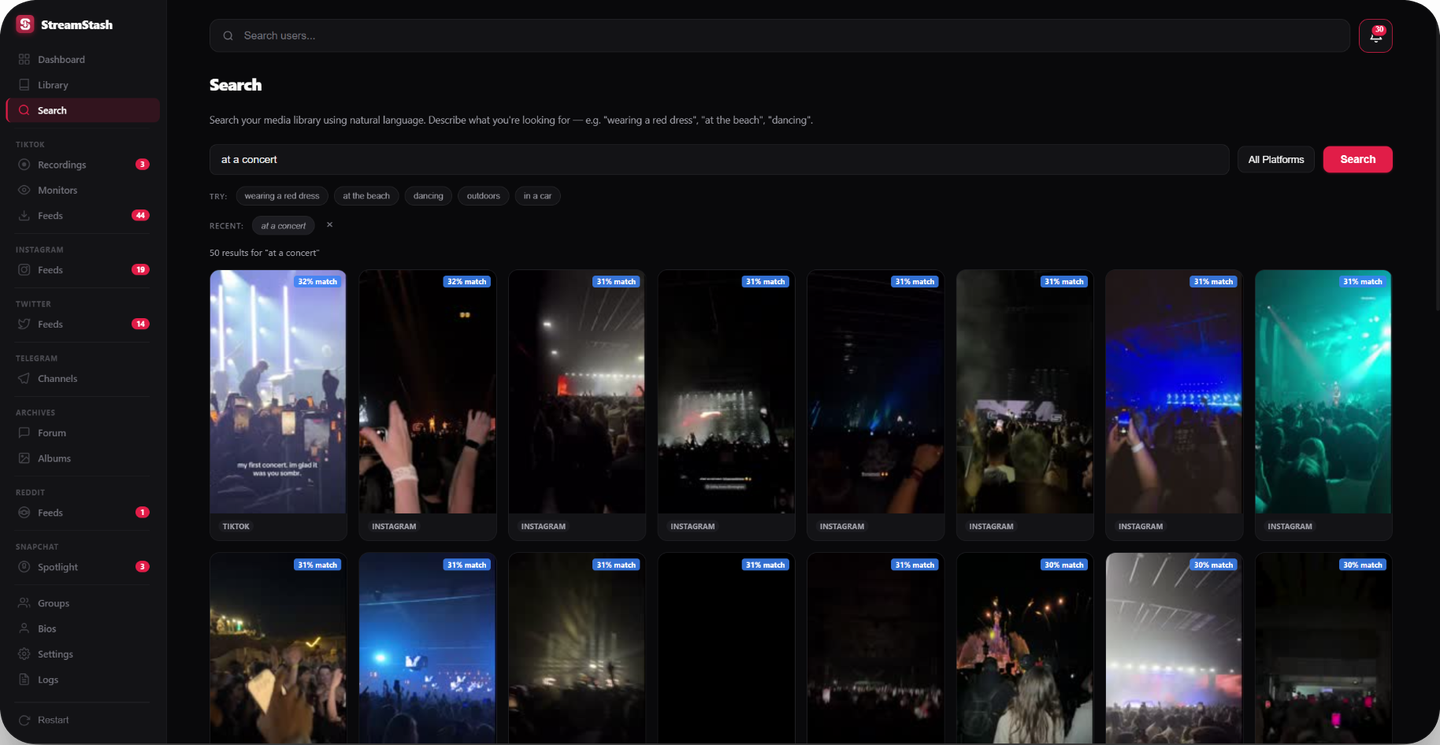Click the Reddit Feeds icon
This screenshot has width=1440, height=745.
[x=24, y=512]
